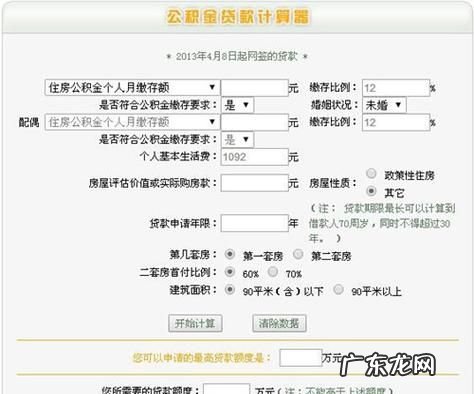474x394 pixels.
Task: Click the maximum loan amount result field
Action: click(x=301, y=358)
